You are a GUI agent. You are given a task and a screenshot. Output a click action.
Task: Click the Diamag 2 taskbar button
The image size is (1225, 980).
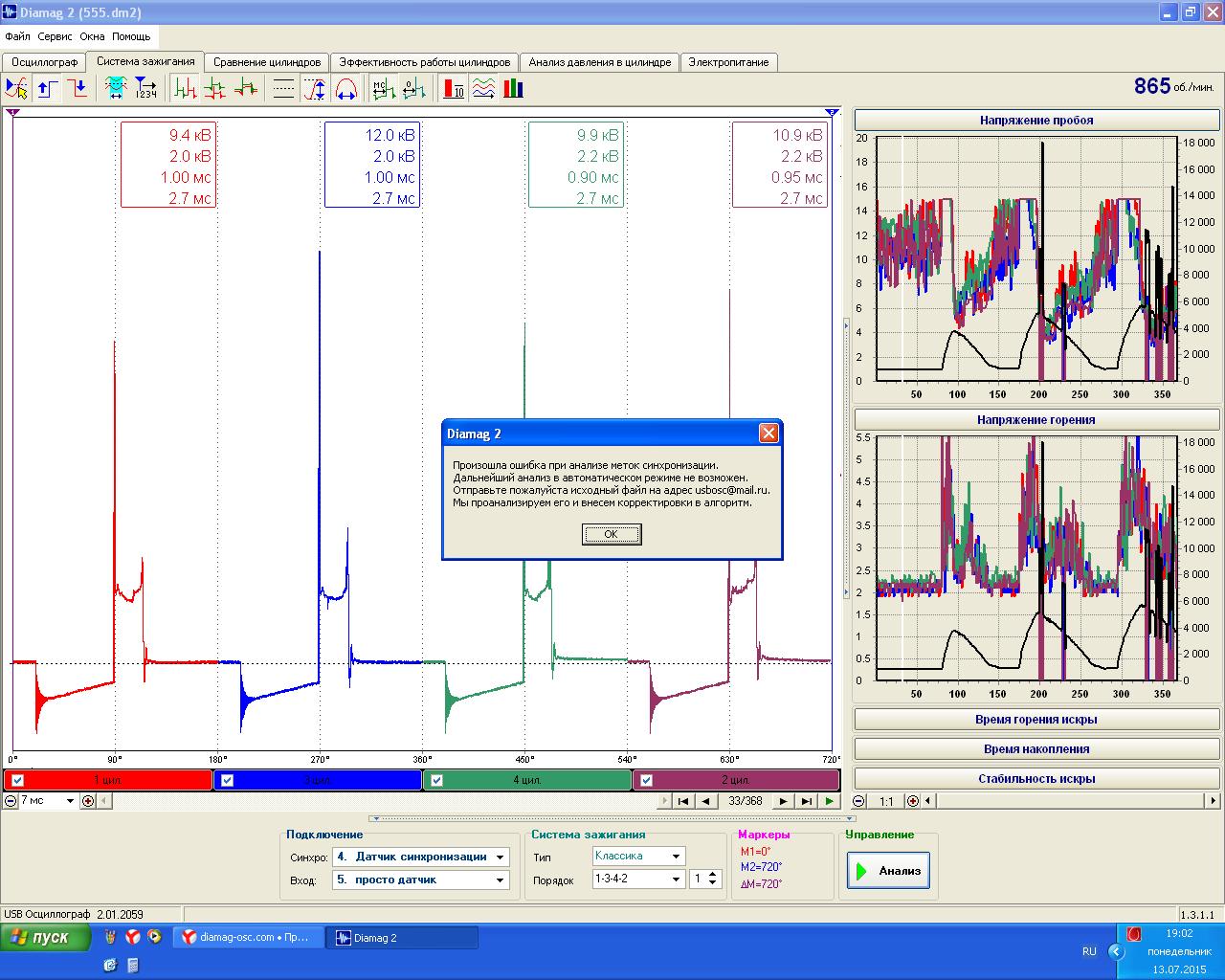point(402,938)
